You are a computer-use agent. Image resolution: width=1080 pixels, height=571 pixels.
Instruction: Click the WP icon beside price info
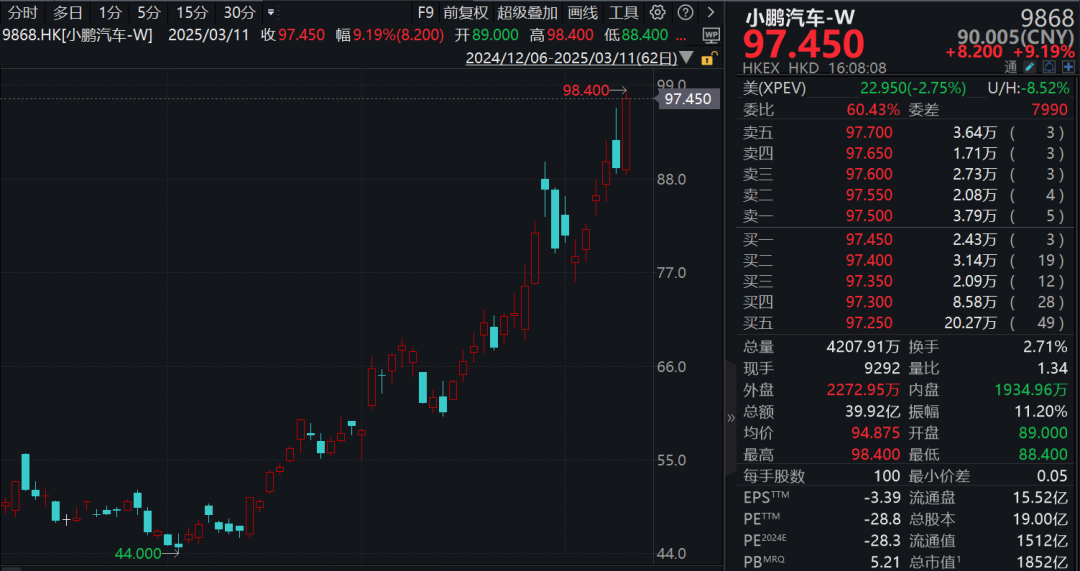[711, 34]
